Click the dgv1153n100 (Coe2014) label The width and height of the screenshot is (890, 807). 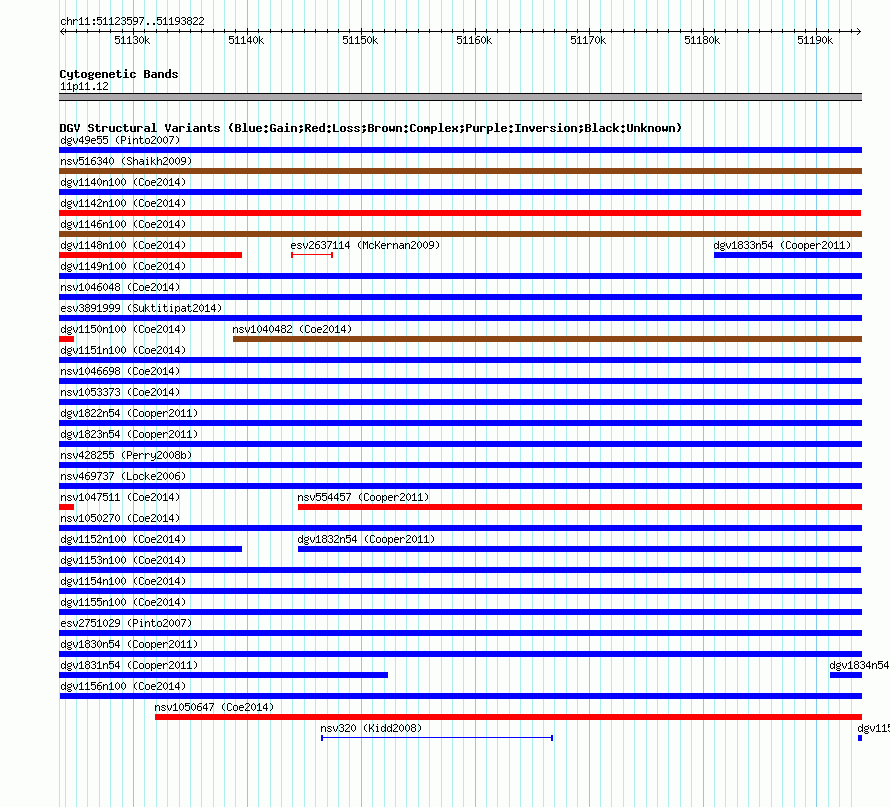tap(123, 560)
